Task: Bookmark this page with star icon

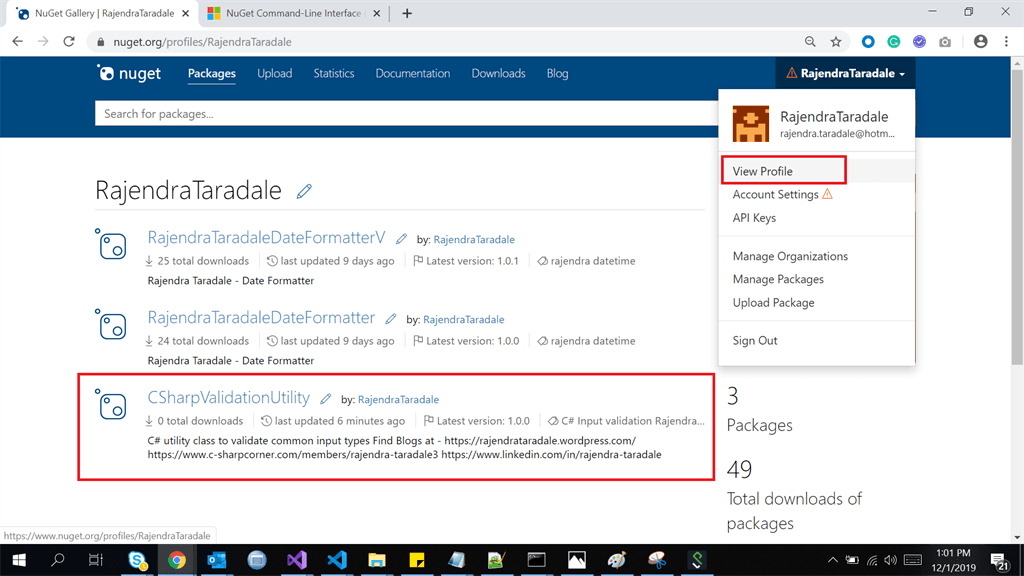Action: (836, 42)
